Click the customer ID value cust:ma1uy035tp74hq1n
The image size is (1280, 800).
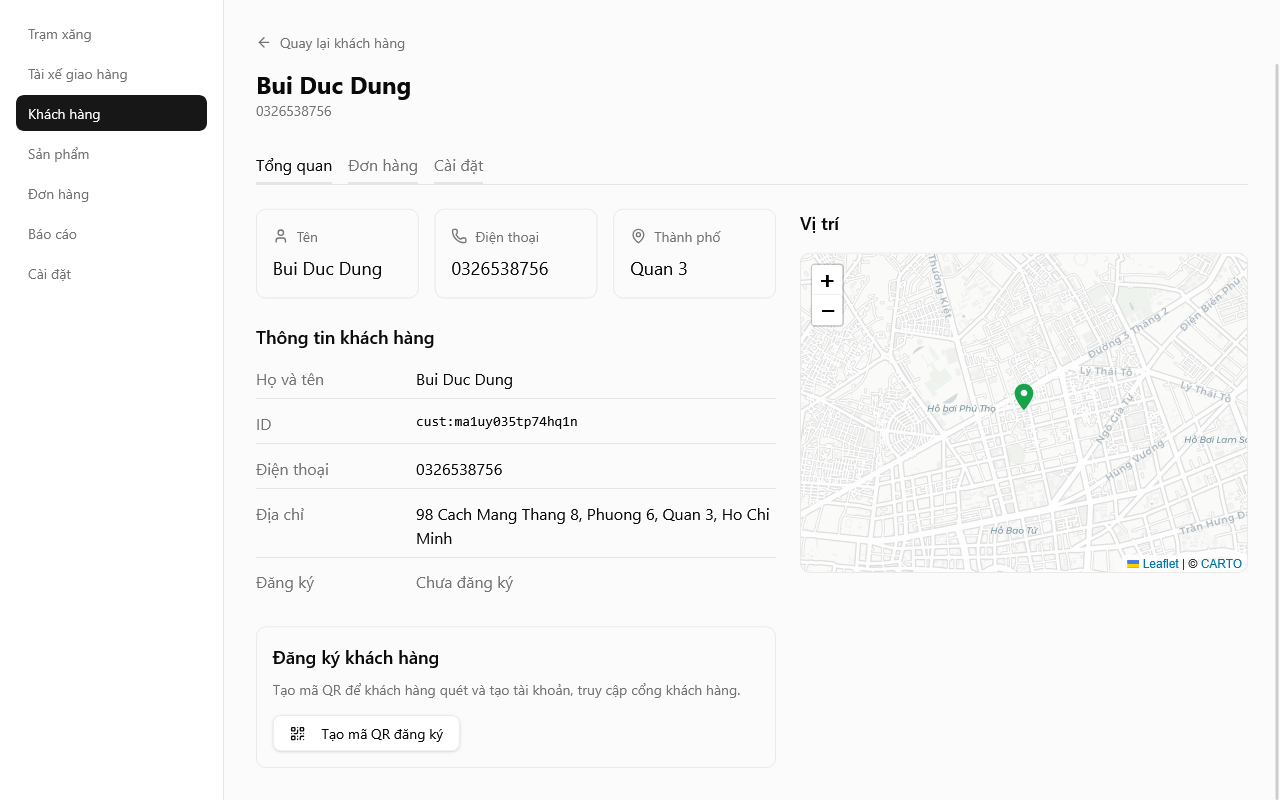click(496, 421)
